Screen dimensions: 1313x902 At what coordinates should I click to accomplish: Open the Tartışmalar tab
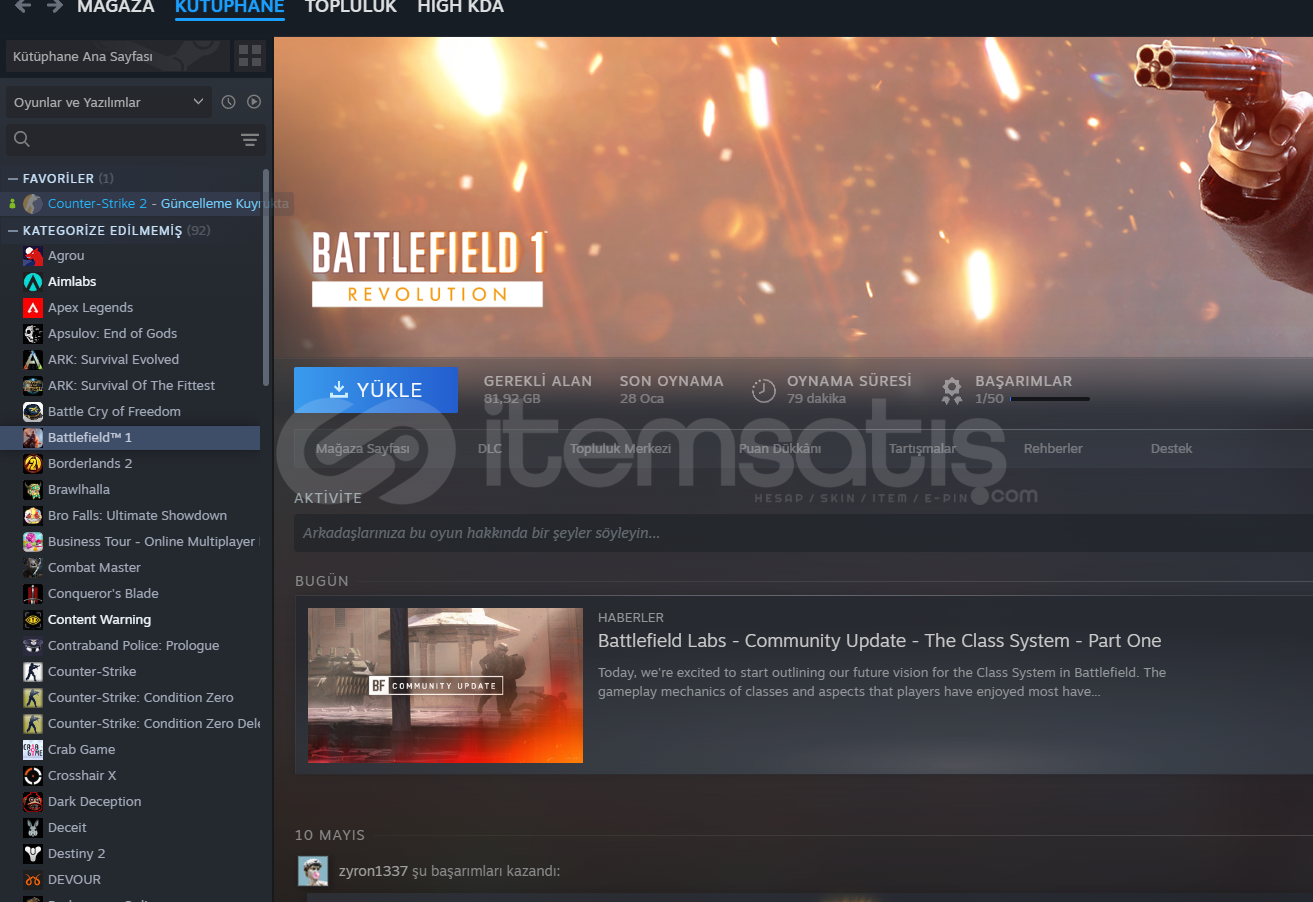coord(922,449)
